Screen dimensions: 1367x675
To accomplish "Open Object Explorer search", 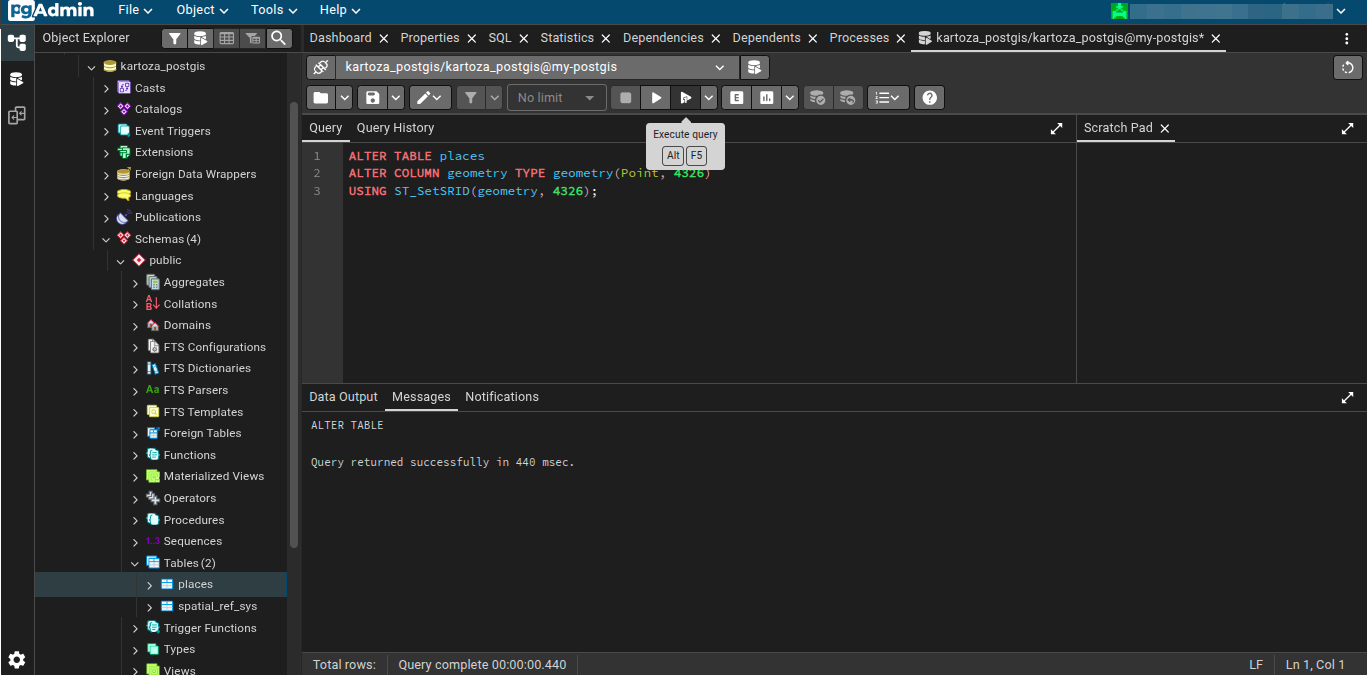I will pos(279,37).
